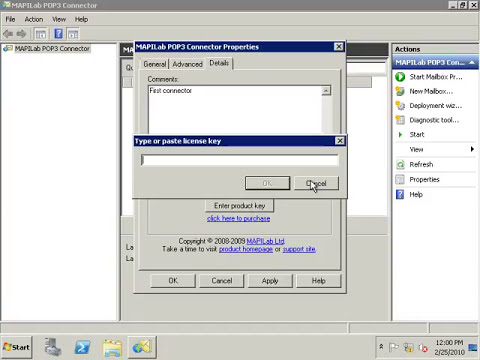
Task: Click the Enter product key button
Action: [239, 206]
